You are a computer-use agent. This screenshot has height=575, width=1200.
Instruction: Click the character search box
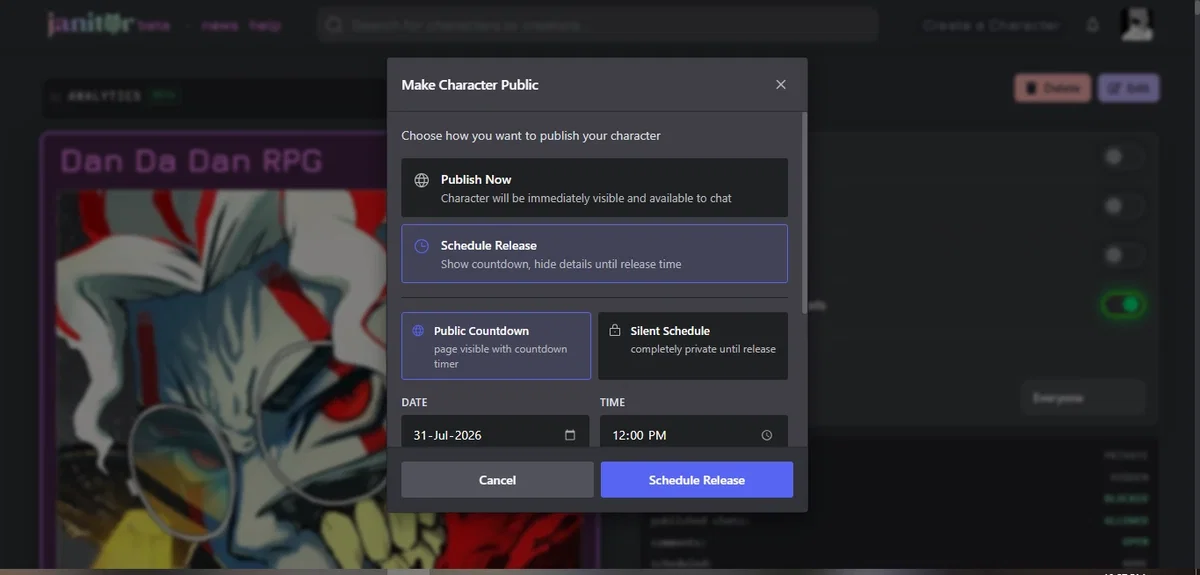(598, 25)
